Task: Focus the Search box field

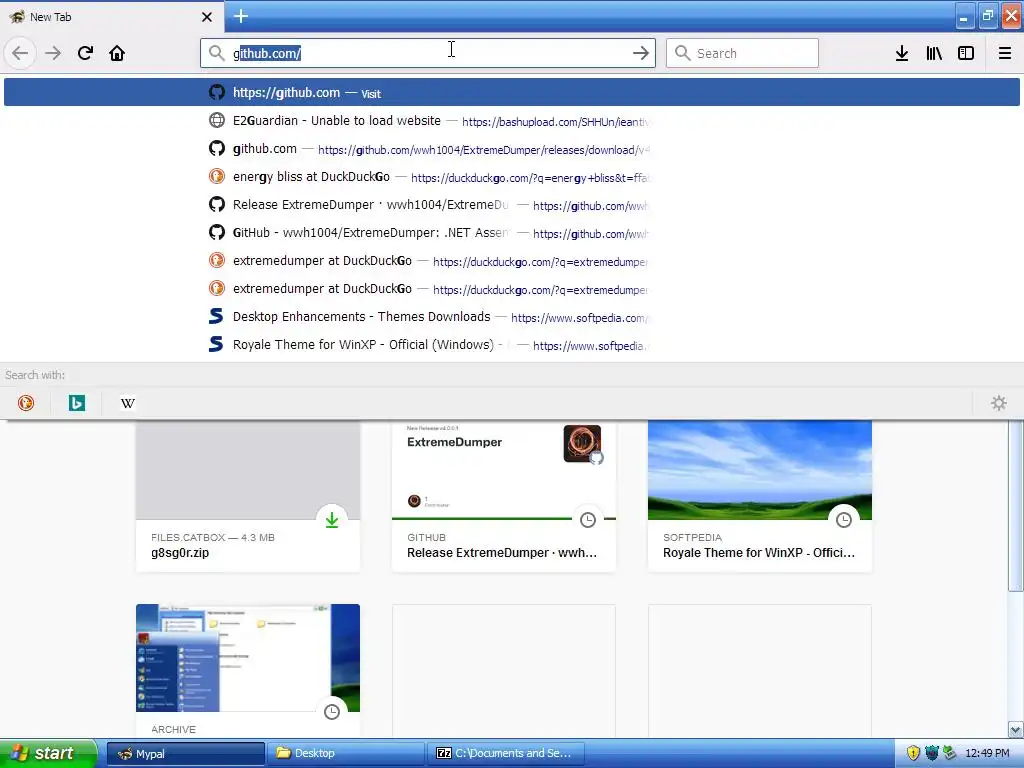Action: click(x=742, y=53)
